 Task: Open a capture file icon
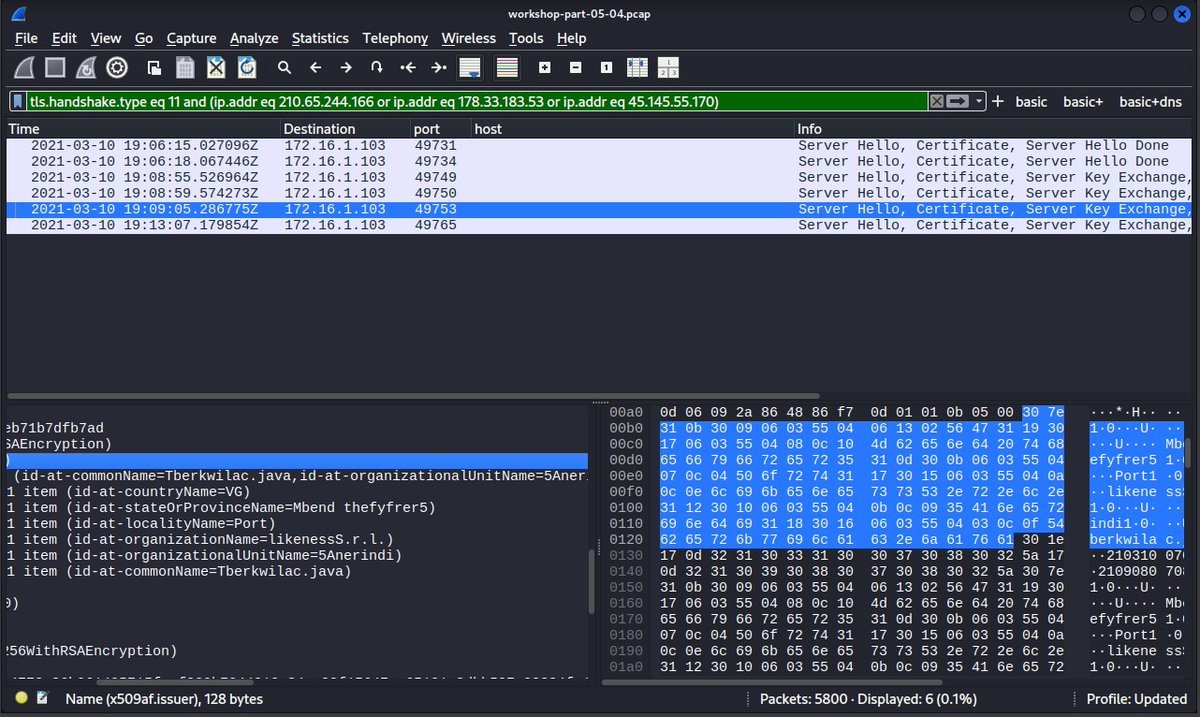(x=154, y=68)
